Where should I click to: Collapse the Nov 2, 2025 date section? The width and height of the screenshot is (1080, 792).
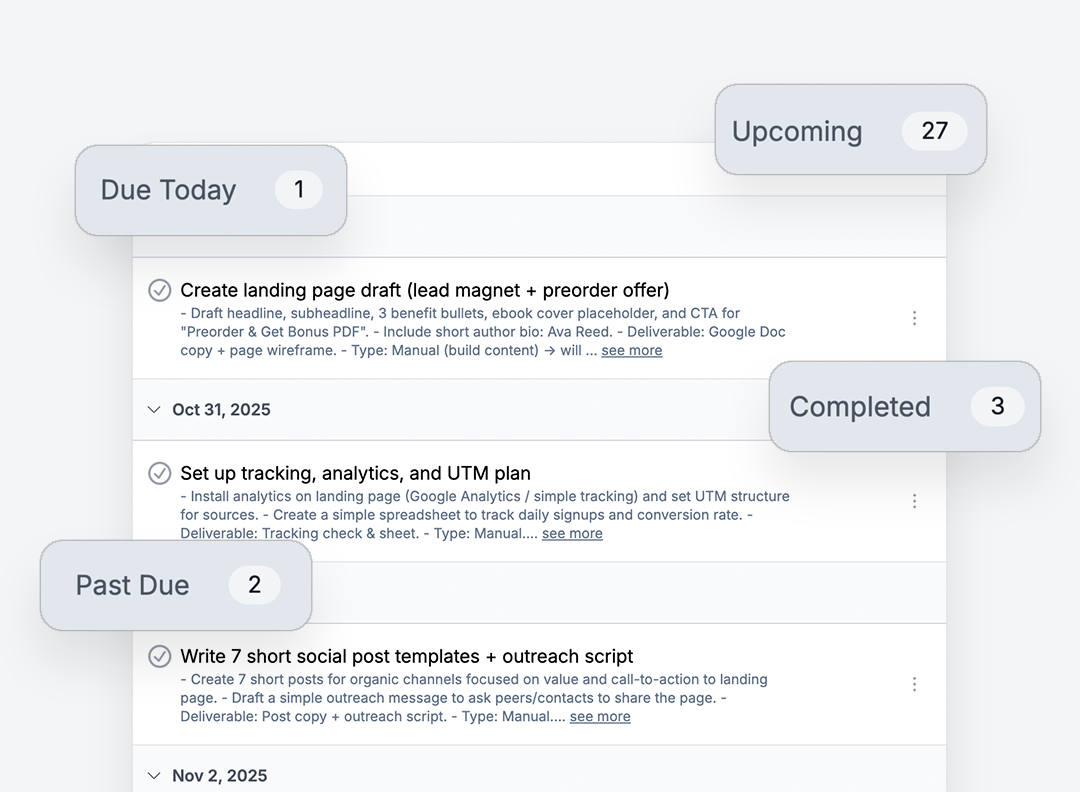click(x=154, y=775)
